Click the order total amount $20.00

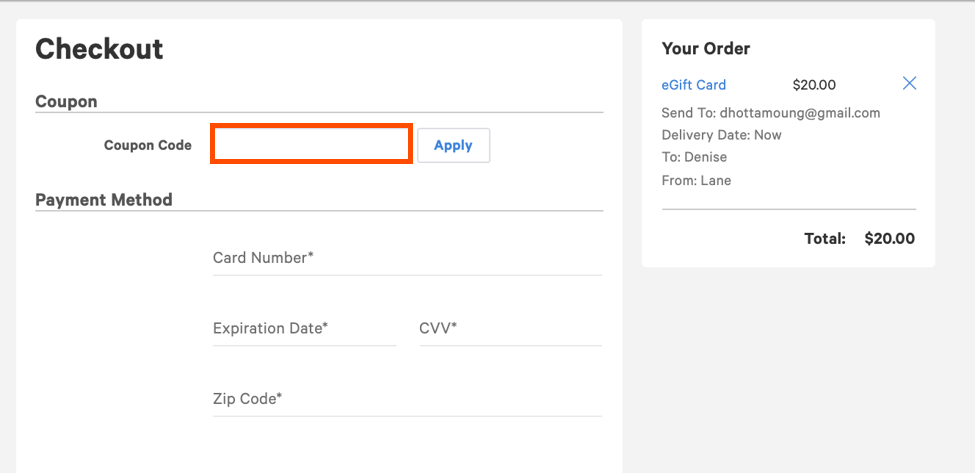[x=889, y=239]
